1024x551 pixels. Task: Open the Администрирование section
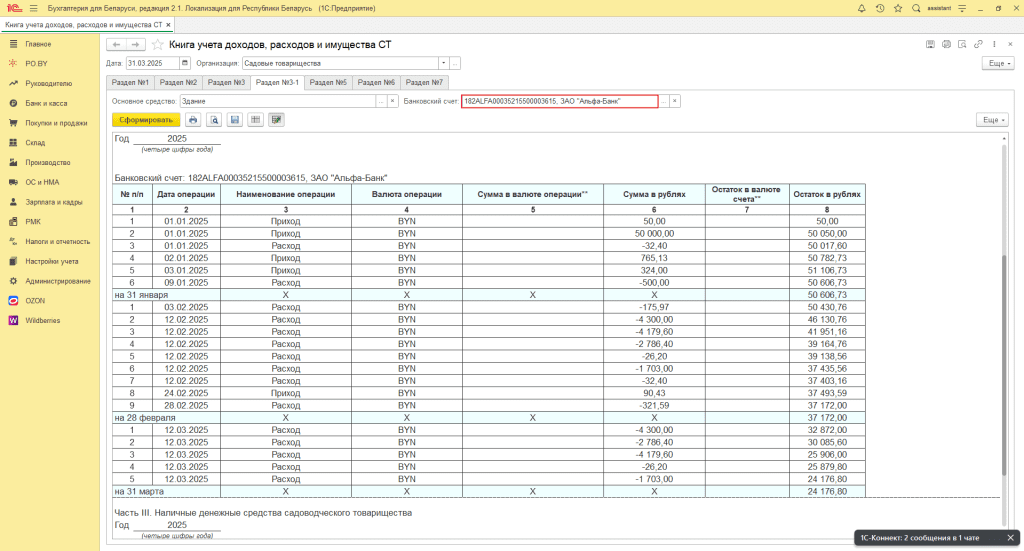pyautogui.click(x=57, y=281)
